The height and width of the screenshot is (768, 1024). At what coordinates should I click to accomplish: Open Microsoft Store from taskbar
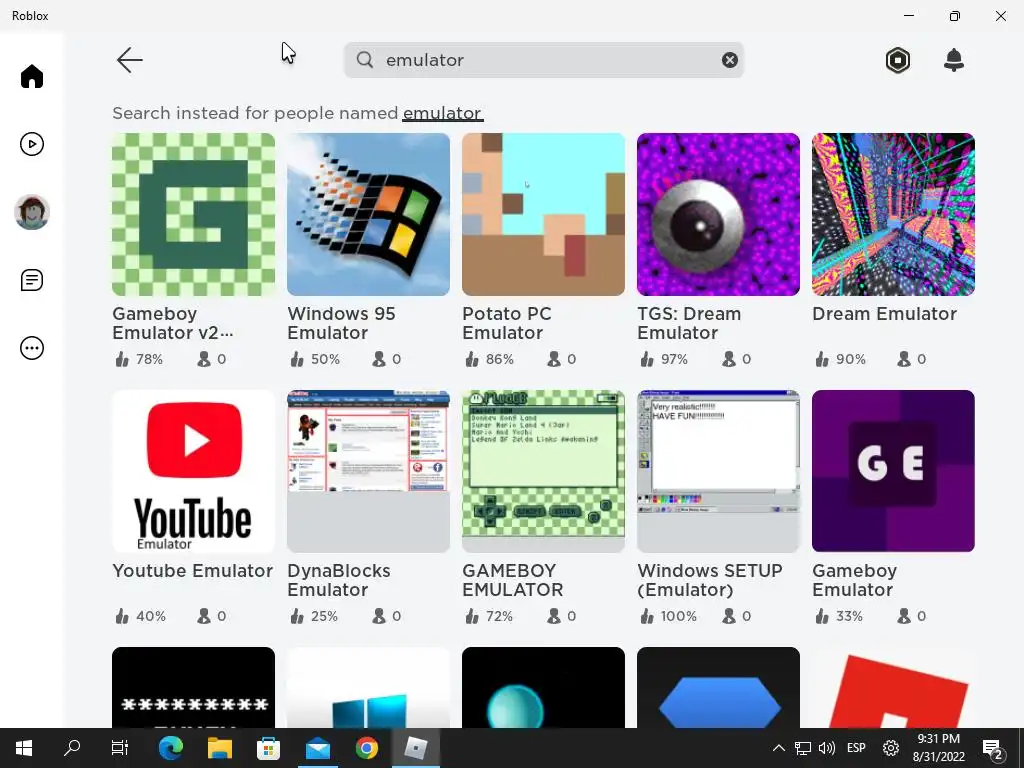(268, 748)
